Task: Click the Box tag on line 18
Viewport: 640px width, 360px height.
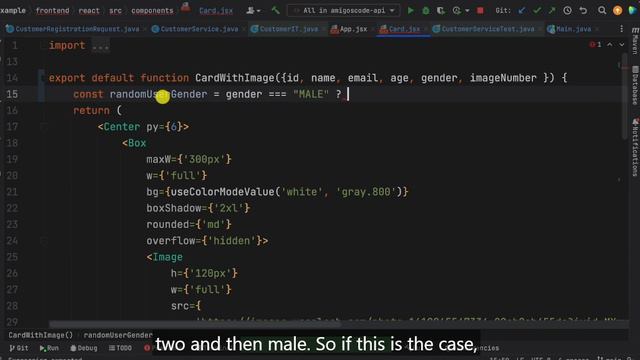Action: click(x=137, y=143)
